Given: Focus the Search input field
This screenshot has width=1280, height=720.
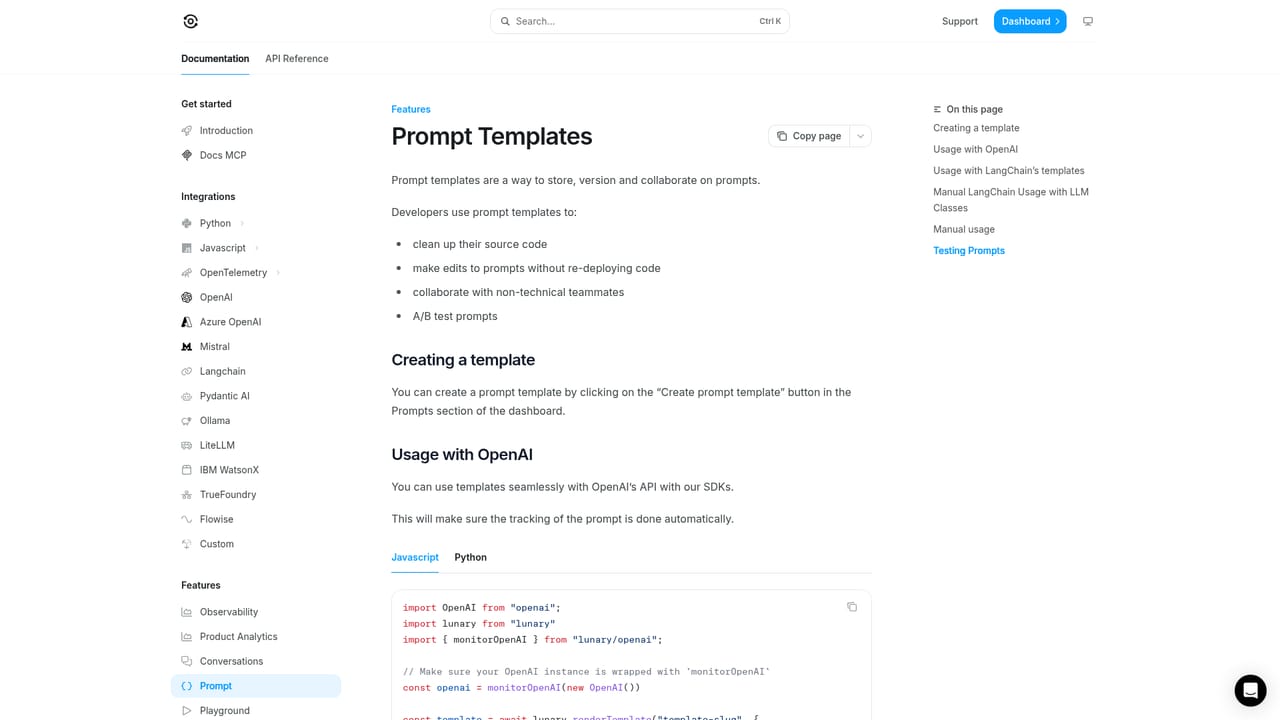Looking at the screenshot, I should [x=640, y=21].
